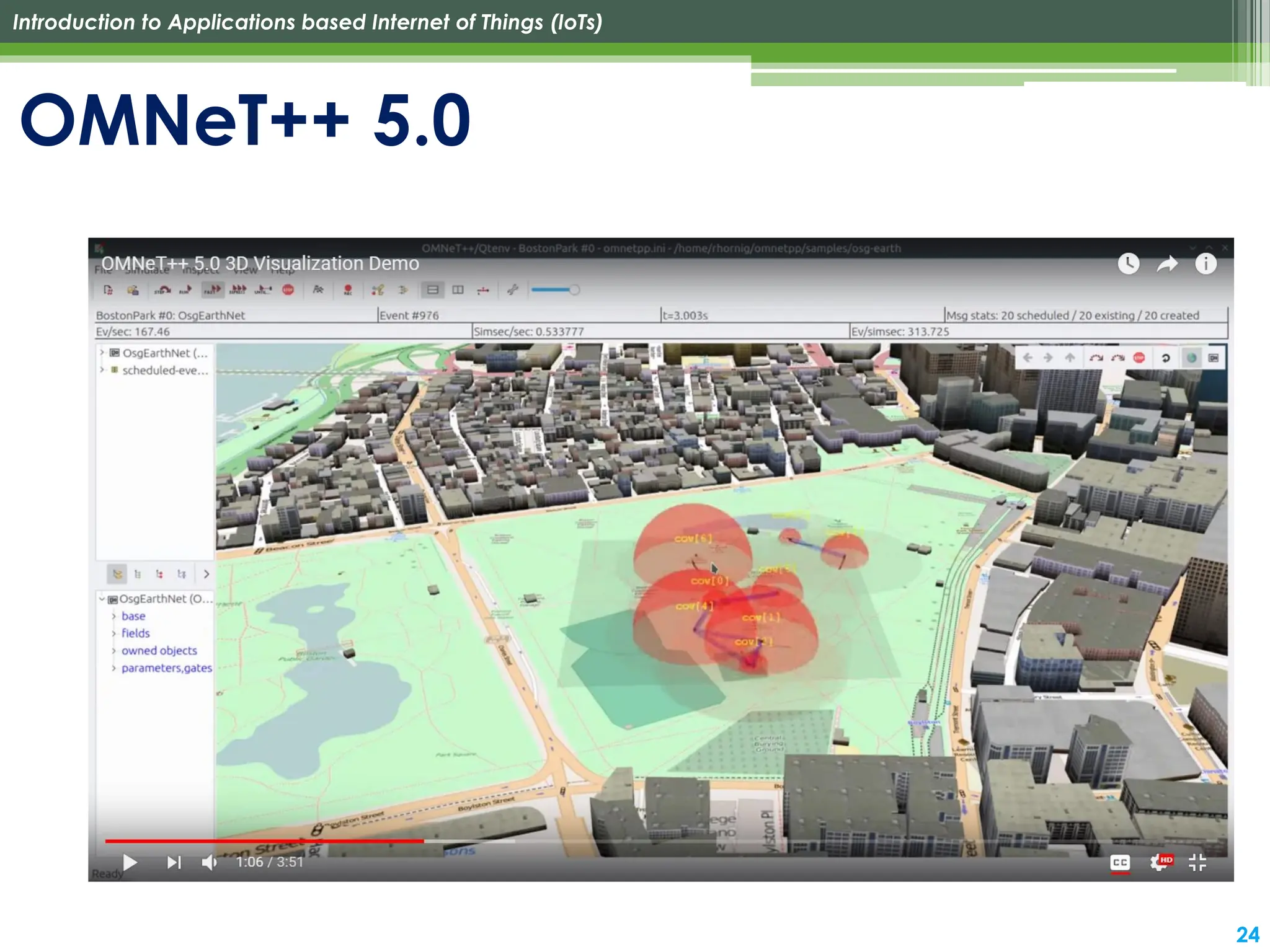
Task: Select the second object inspector mode icon
Action: click(138, 574)
